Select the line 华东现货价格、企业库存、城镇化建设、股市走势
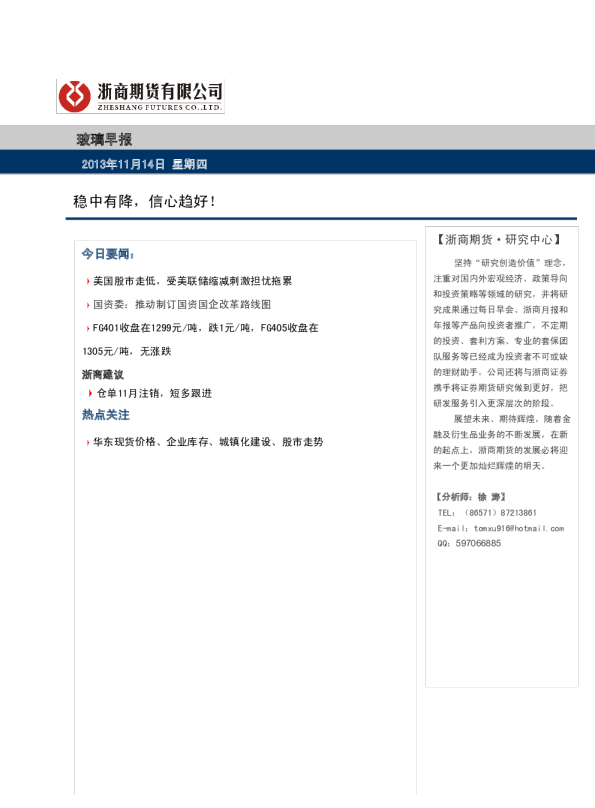Image resolution: width=595 pixels, height=808 pixels. (x=208, y=442)
